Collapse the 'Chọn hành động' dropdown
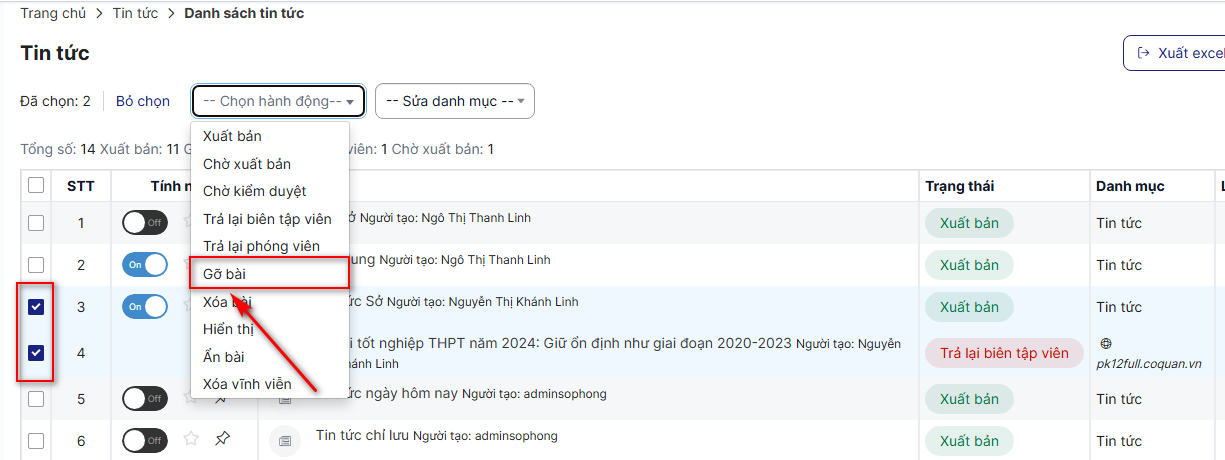The image size is (1225, 460). pyautogui.click(x=278, y=101)
